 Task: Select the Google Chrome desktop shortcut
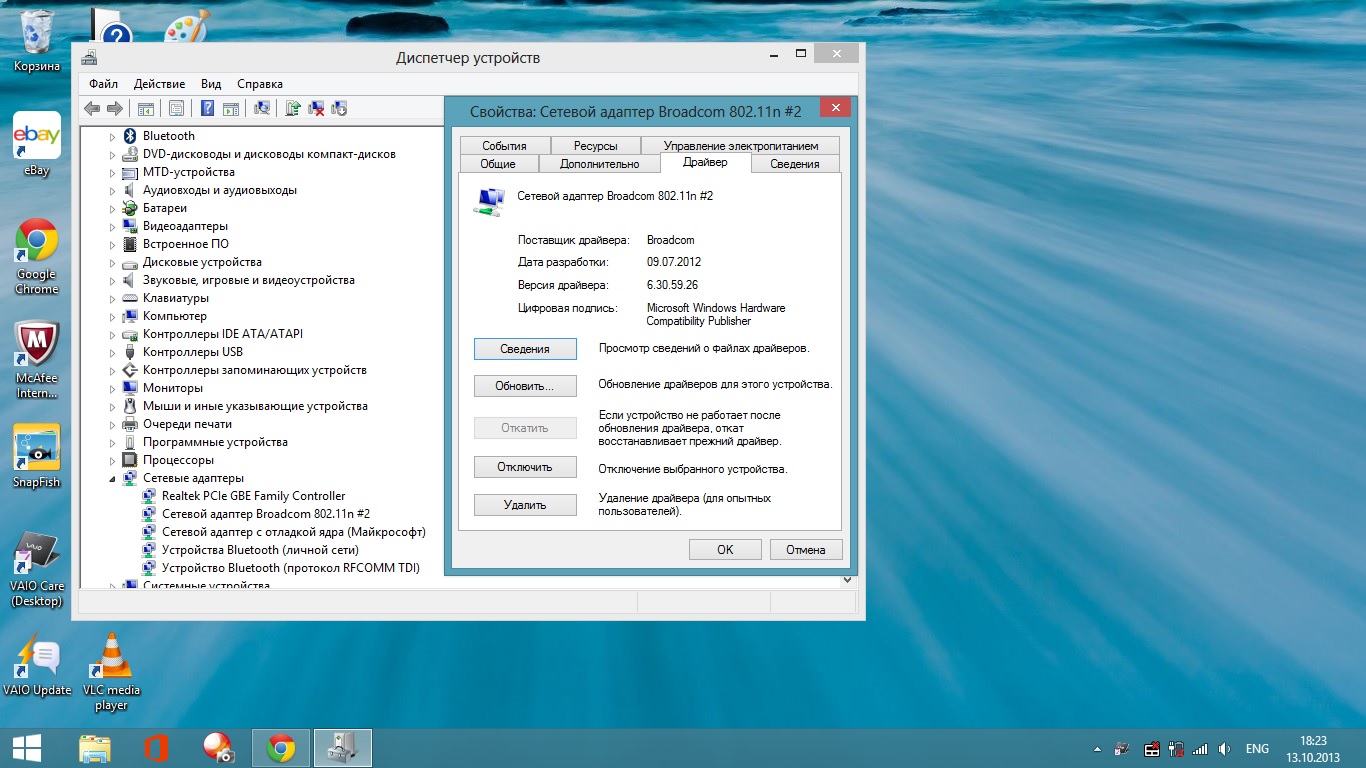tap(37, 256)
